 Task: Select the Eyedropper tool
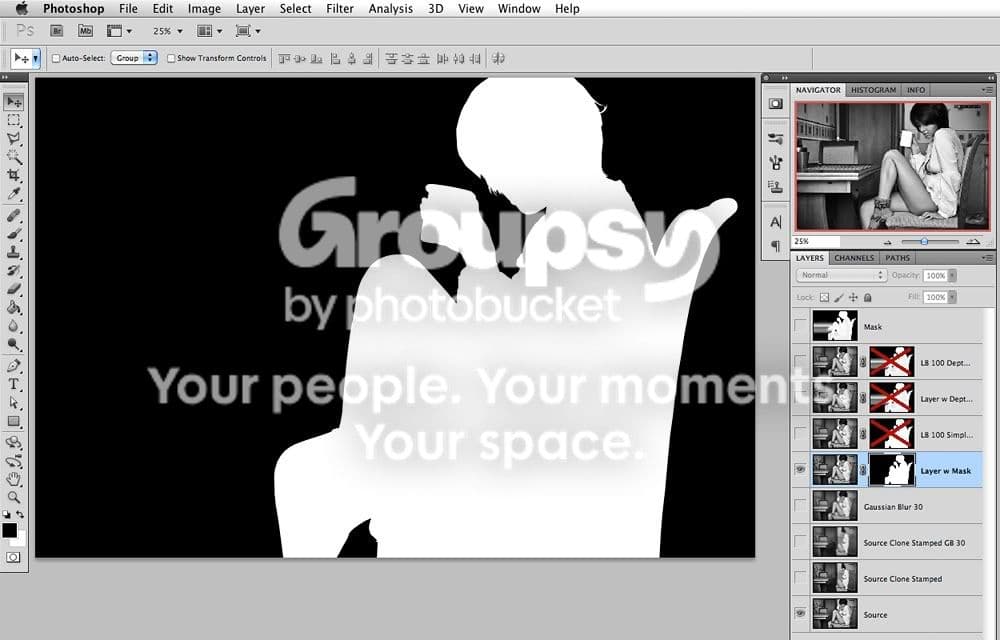(14, 194)
